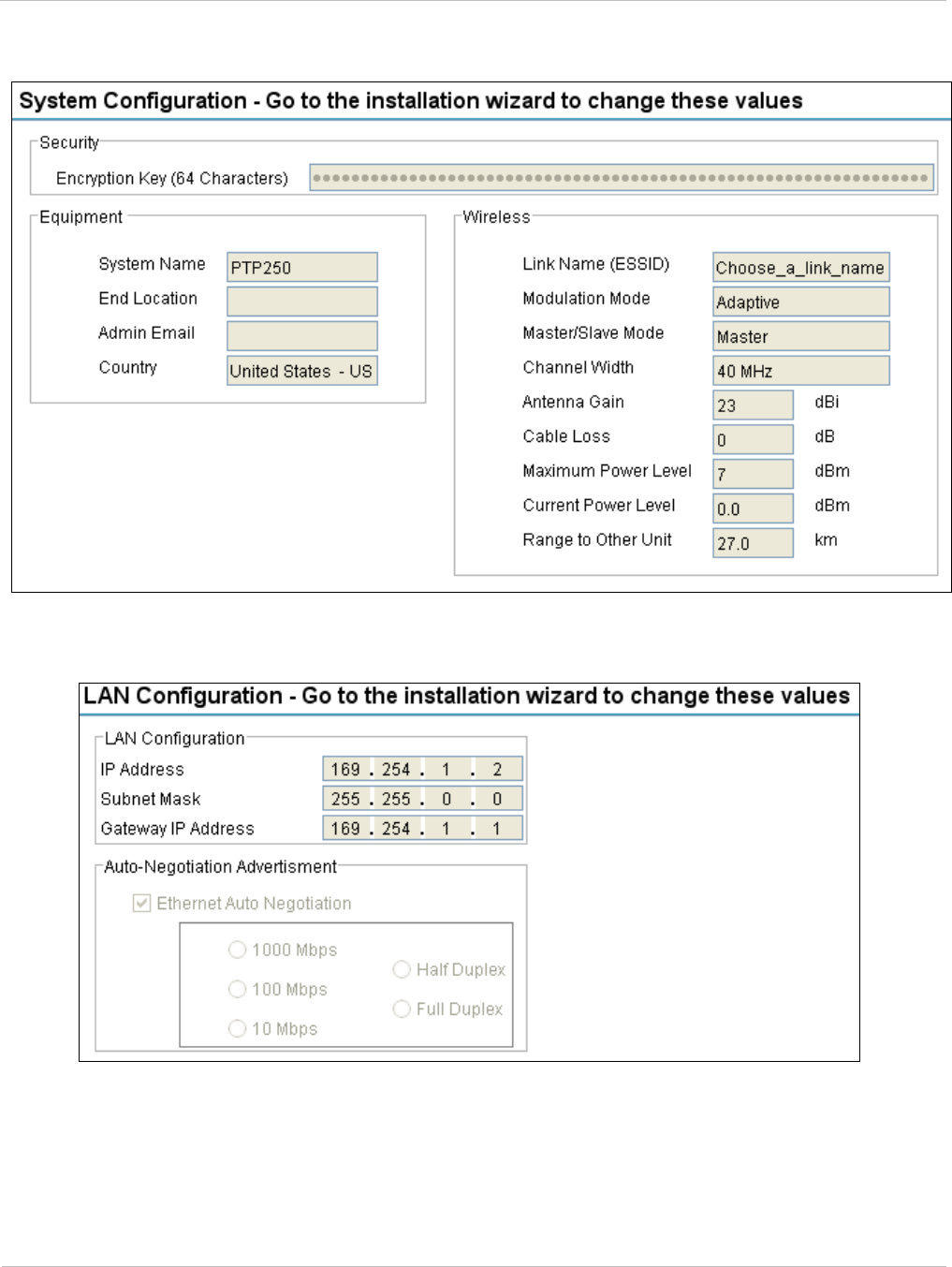Click the empty Admin Email field
Image resolution: width=952 pixels, height=1267 pixels.
pyautogui.click(x=302, y=336)
